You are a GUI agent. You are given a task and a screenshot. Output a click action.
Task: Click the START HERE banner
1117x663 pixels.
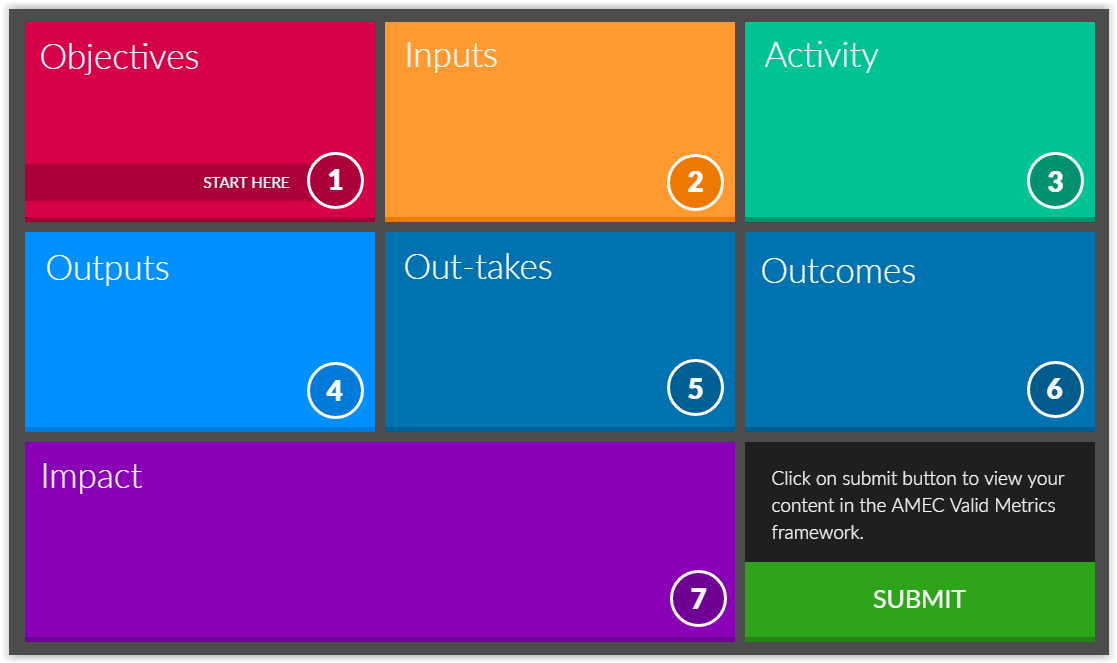click(x=171, y=182)
